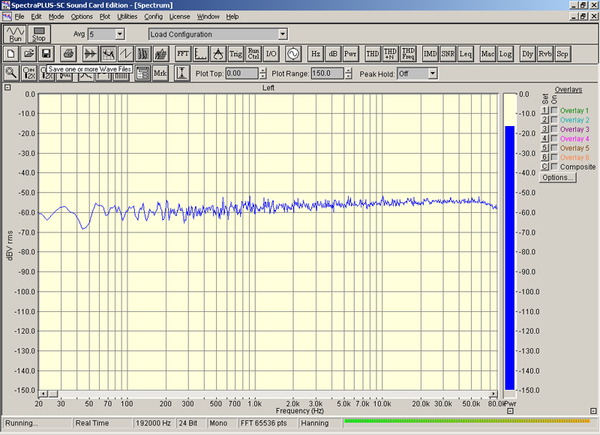Enable the Overlay 3 On checkbox
This screenshot has width=600, height=435.
554,129
